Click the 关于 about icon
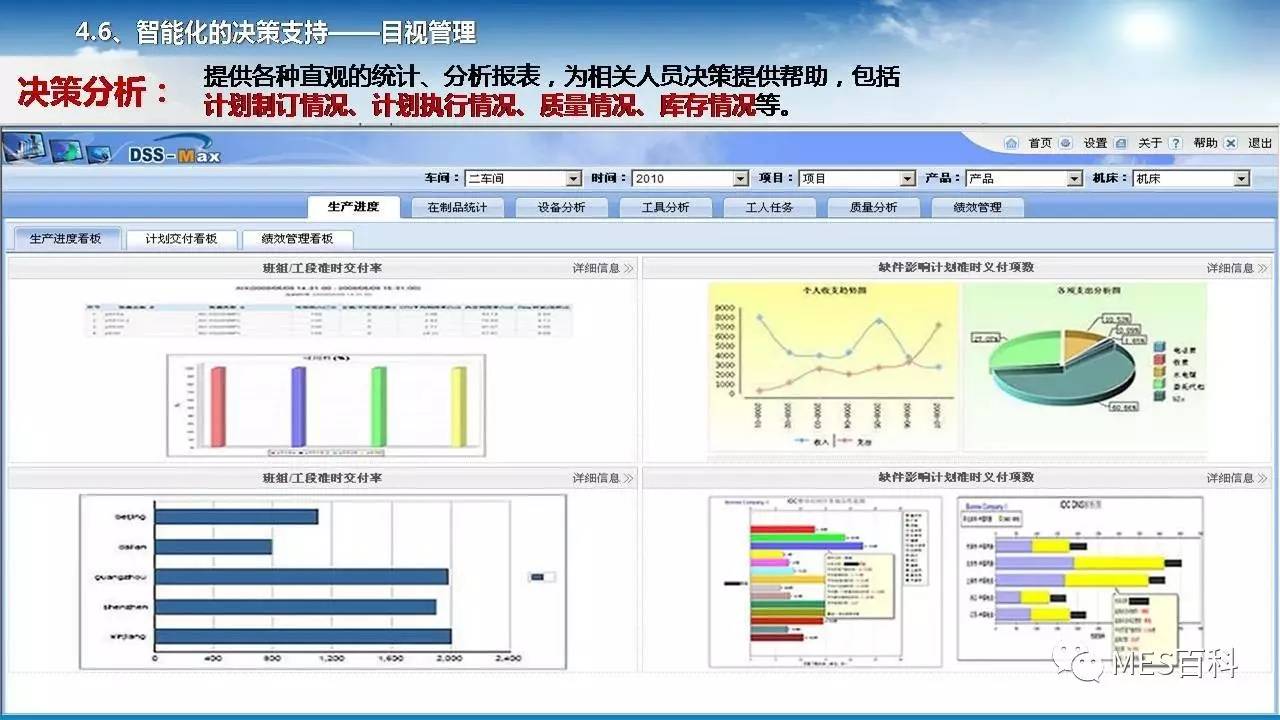 (1121, 143)
